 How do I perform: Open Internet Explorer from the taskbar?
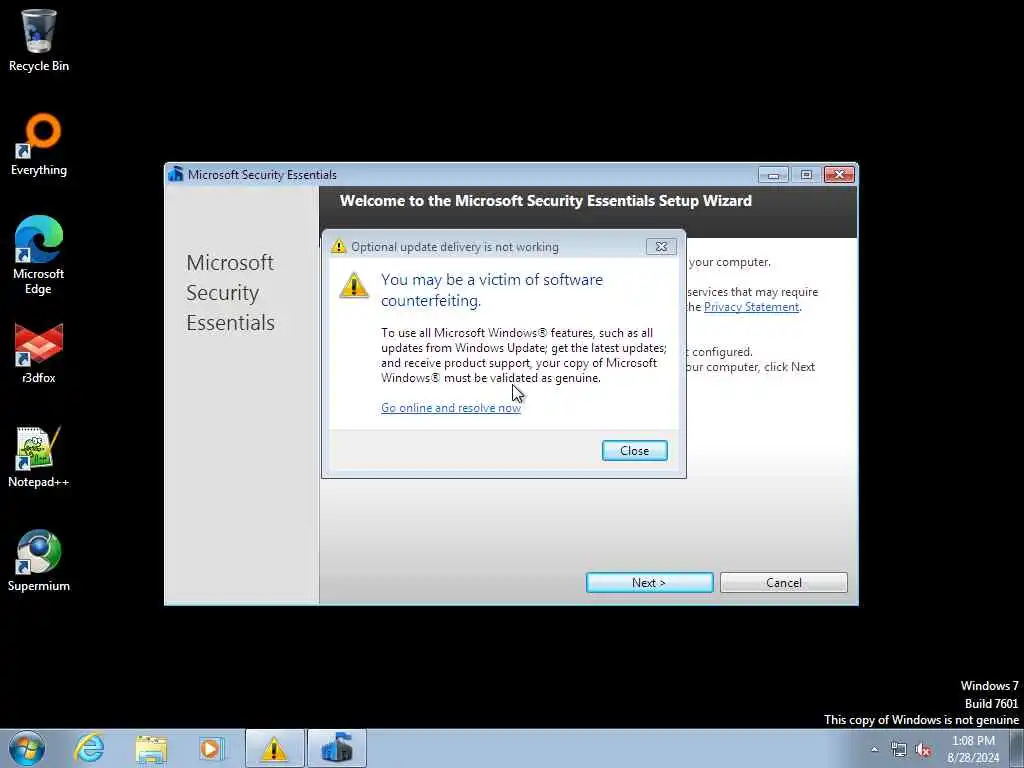[x=89, y=748]
